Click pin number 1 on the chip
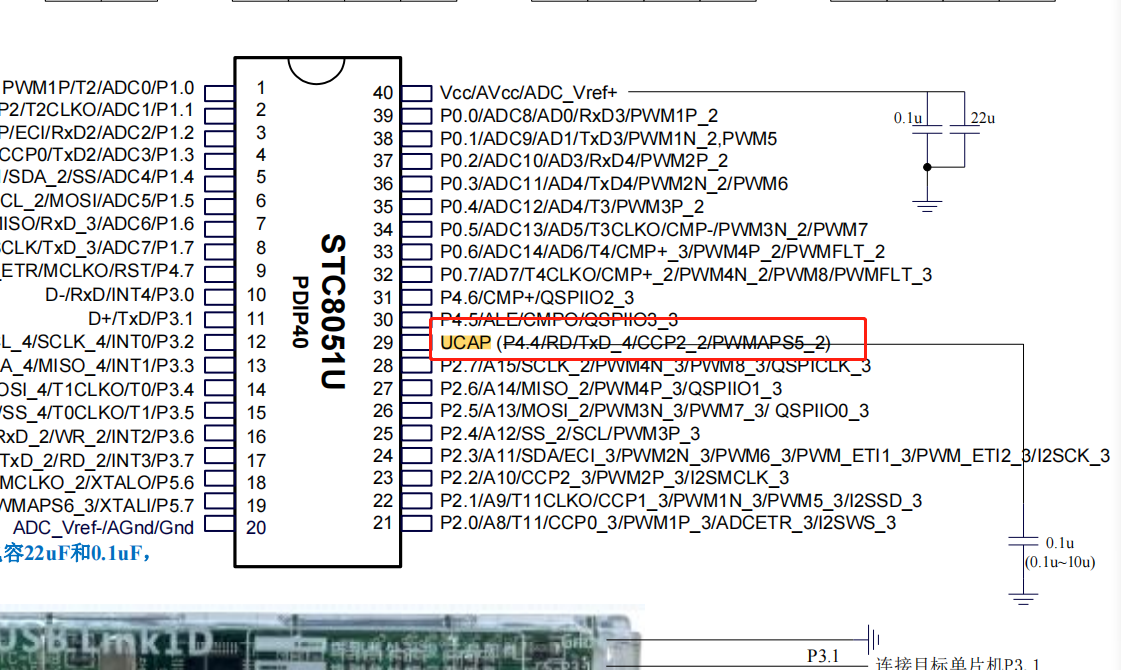This screenshot has width=1121, height=670. click(261, 88)
